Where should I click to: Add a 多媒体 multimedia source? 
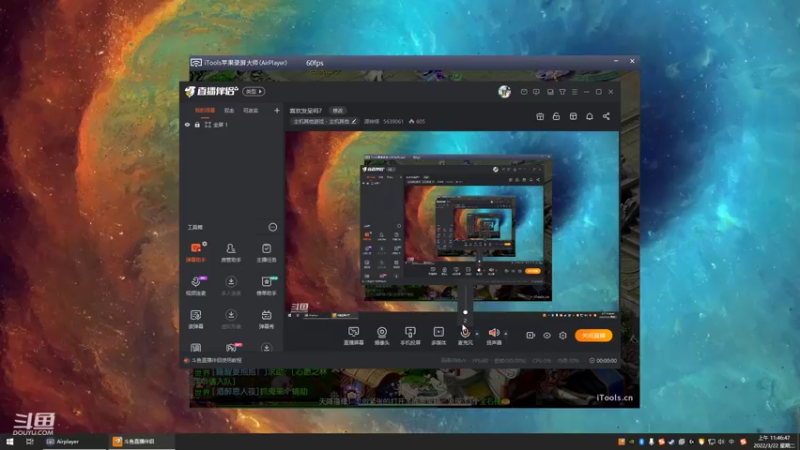438,336
